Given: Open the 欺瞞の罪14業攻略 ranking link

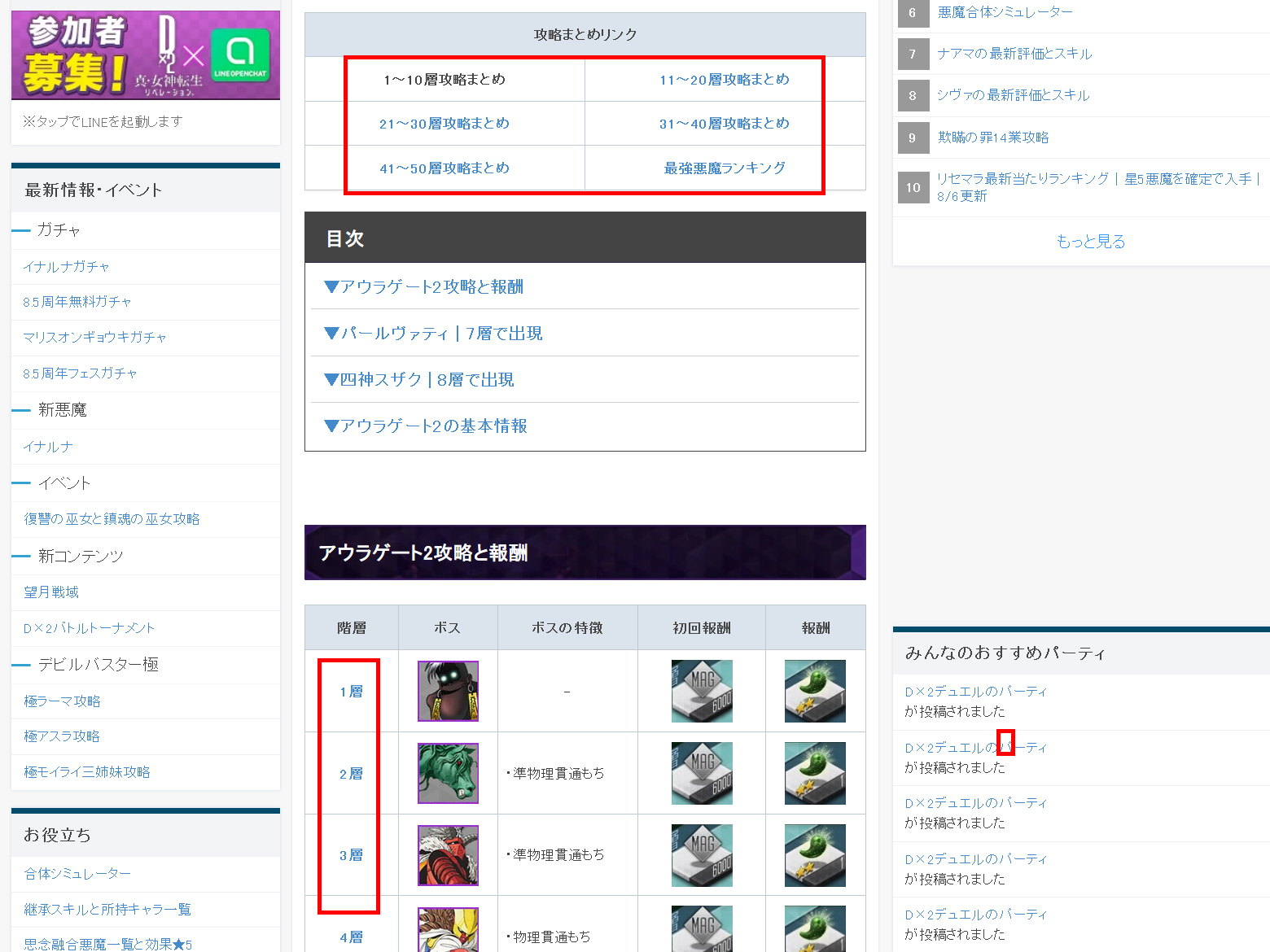Looking at the screenshot, I should point(993,138).
